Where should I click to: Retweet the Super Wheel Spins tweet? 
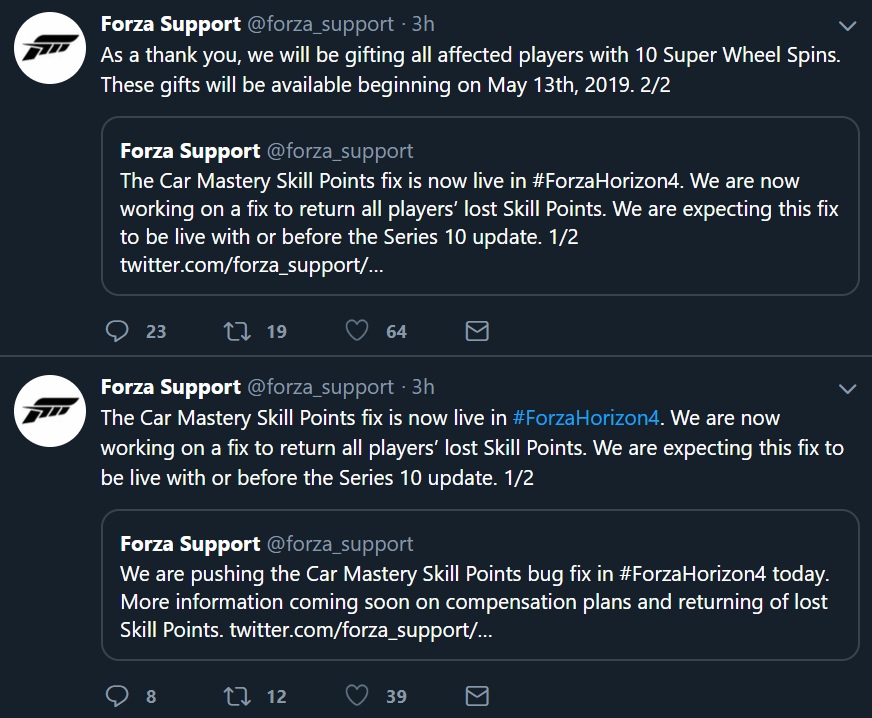coord(236,331)
